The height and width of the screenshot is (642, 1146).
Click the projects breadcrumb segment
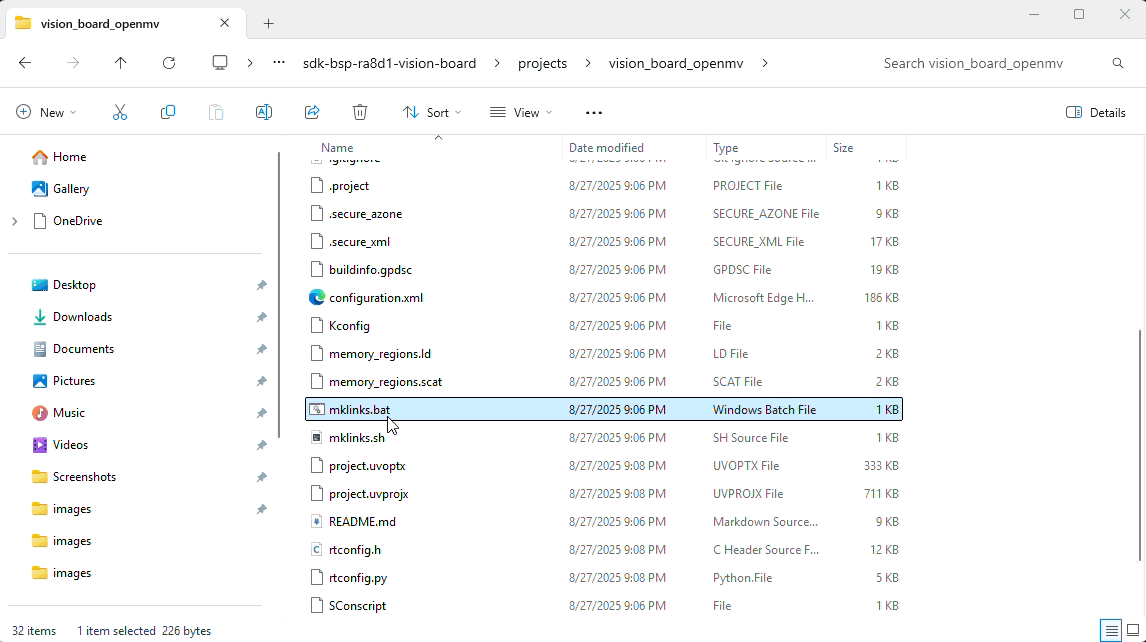click(x=542, y=63)
